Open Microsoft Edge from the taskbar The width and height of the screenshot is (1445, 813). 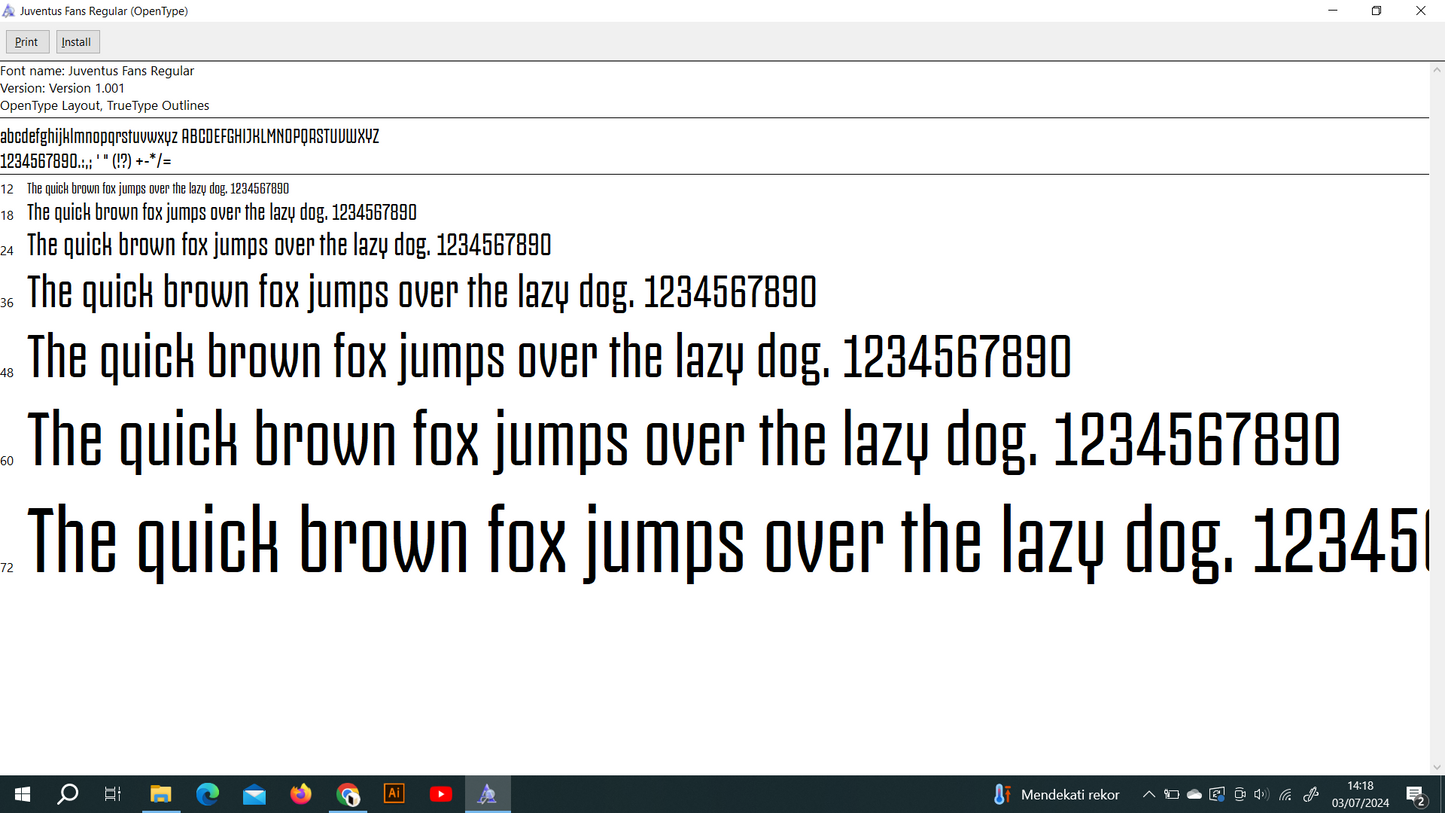click(207, 795)
